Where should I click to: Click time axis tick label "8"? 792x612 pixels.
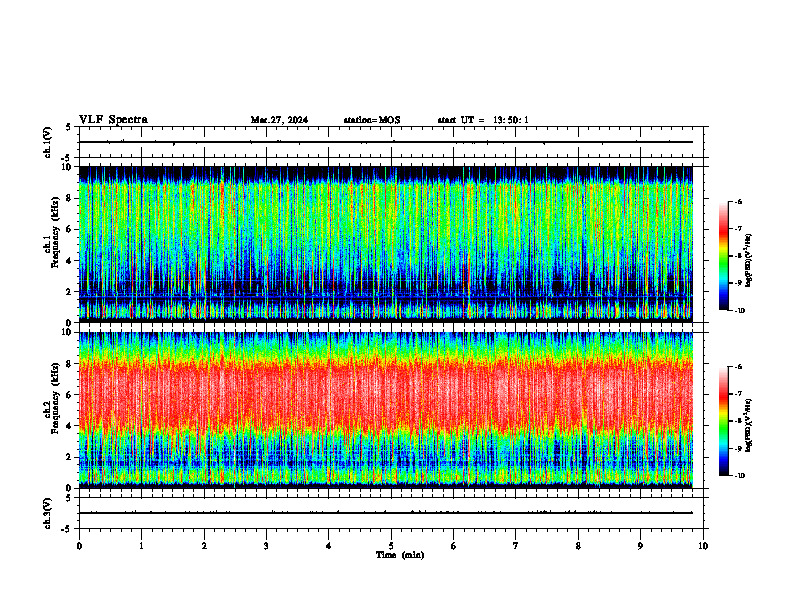[x=578, y=546]
